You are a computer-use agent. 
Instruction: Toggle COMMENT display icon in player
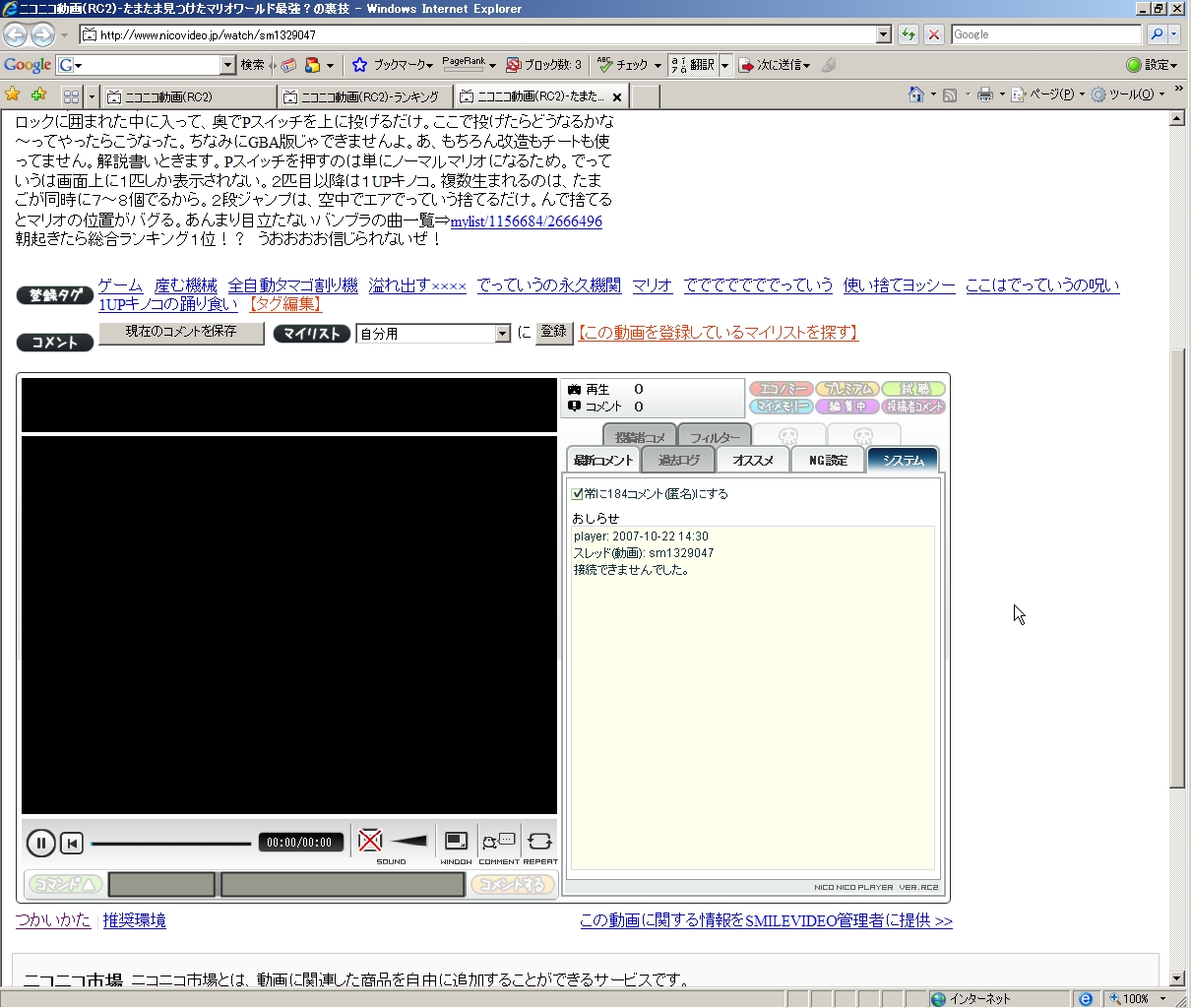[x=498, y=842]
